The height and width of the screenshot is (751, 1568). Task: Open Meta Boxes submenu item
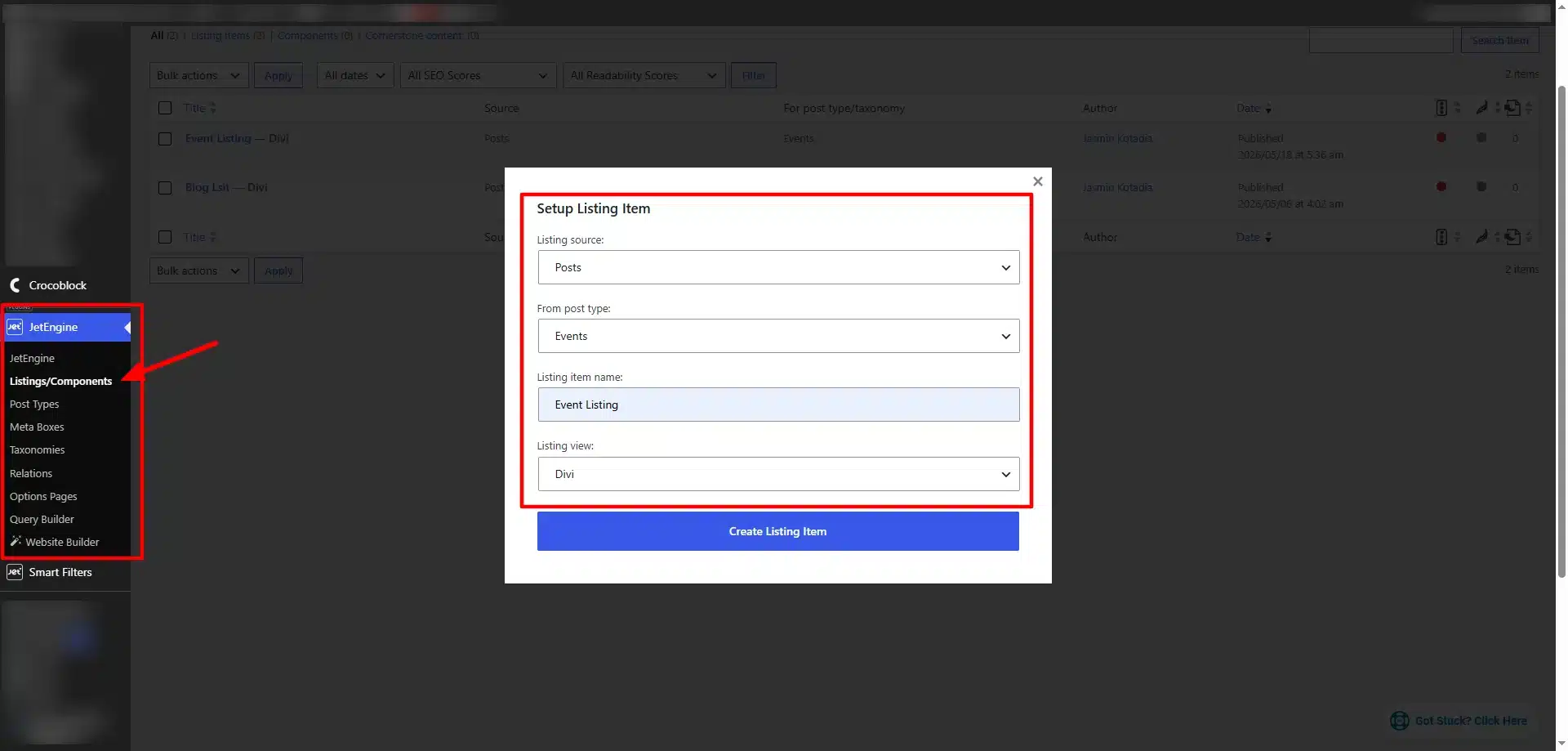(37, 427)
